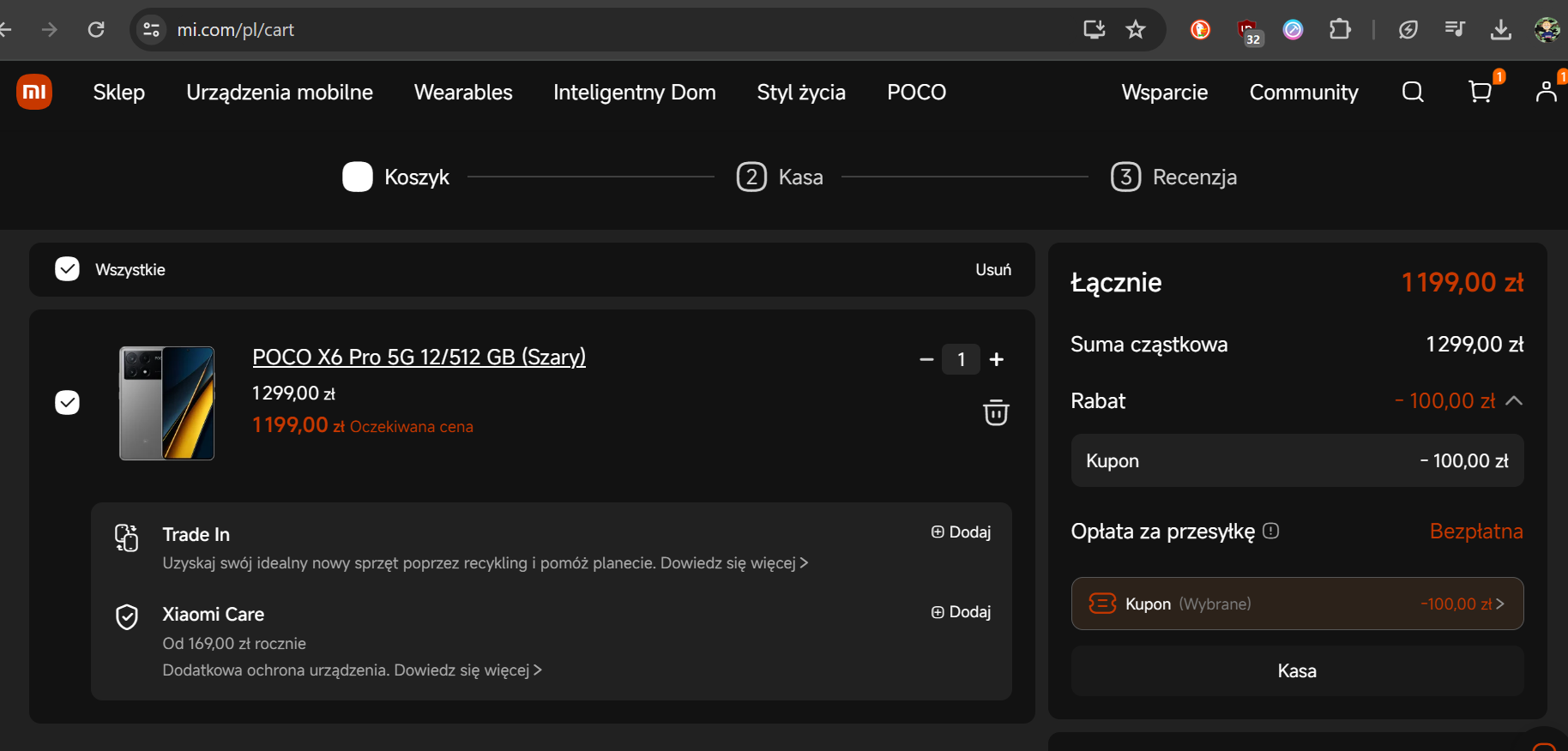
Task: Open the POCO X6 Pro 5G product link
Action: pos(419,357)
